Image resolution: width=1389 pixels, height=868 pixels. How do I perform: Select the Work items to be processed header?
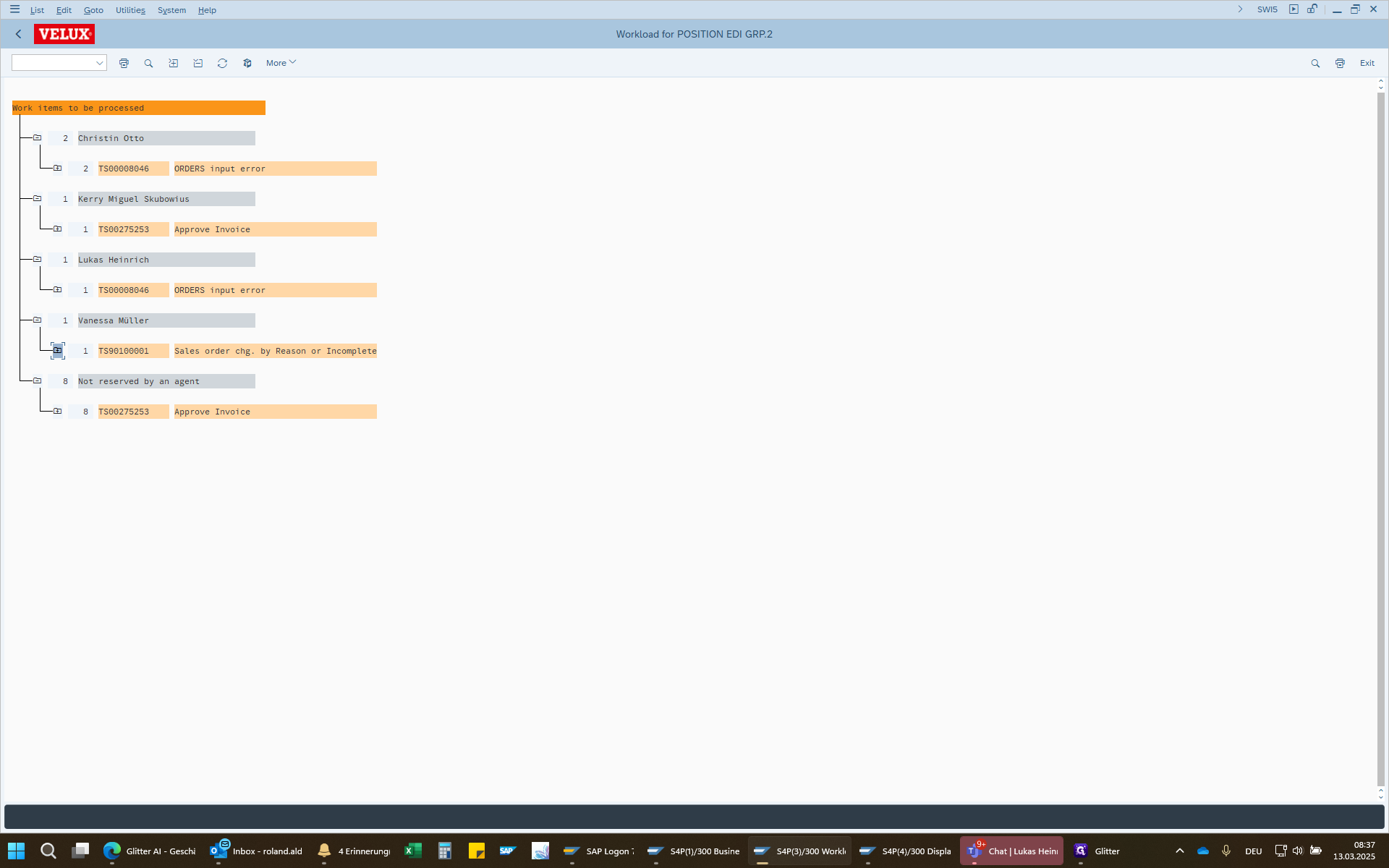coord(139,108)
